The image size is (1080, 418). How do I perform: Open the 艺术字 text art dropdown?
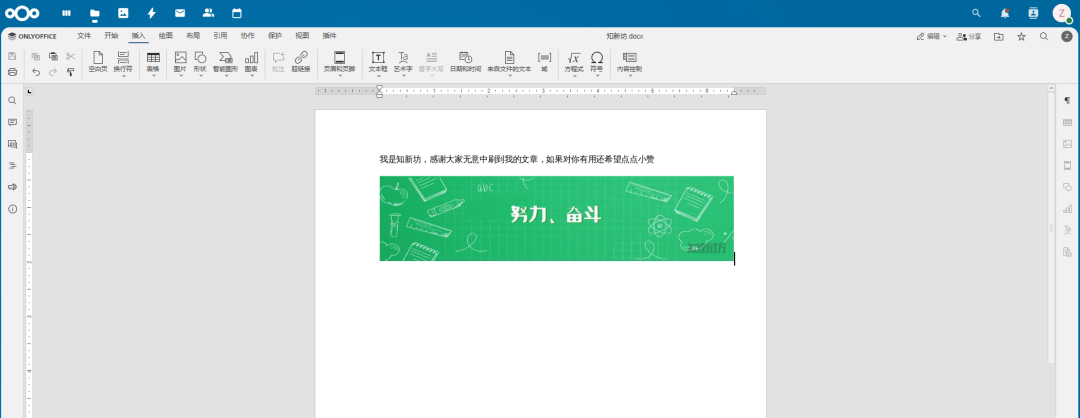click(x=404, y=76)
